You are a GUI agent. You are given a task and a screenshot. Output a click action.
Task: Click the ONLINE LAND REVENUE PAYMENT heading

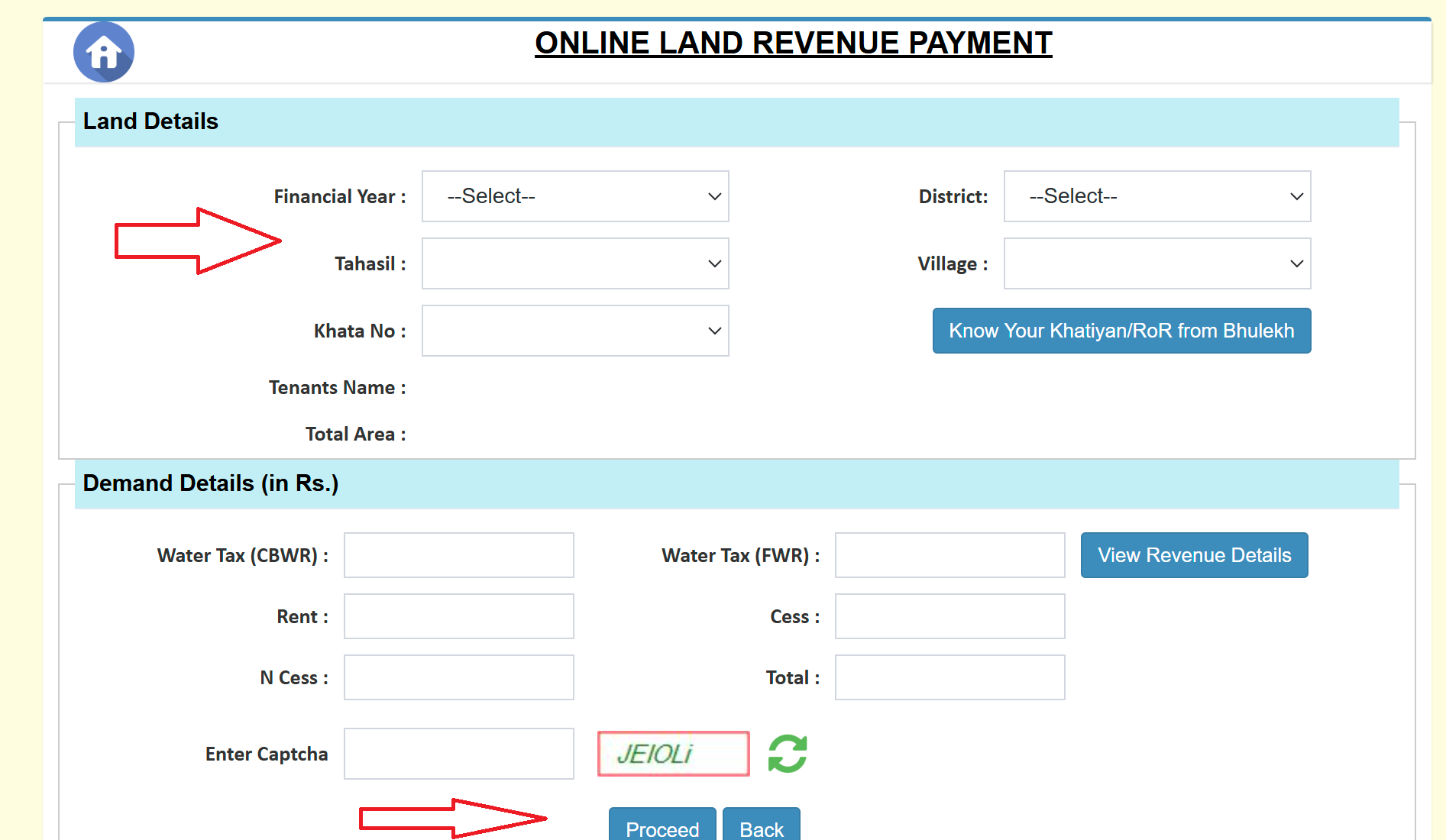(x=793, y=43)
